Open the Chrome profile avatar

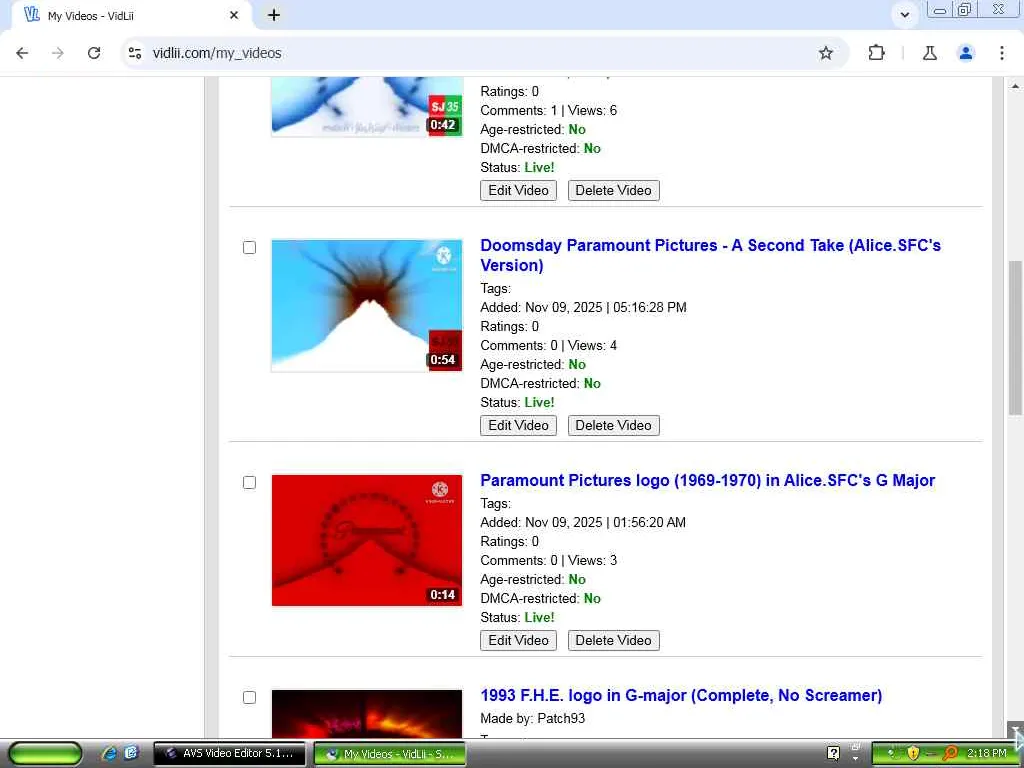(966, 53)
